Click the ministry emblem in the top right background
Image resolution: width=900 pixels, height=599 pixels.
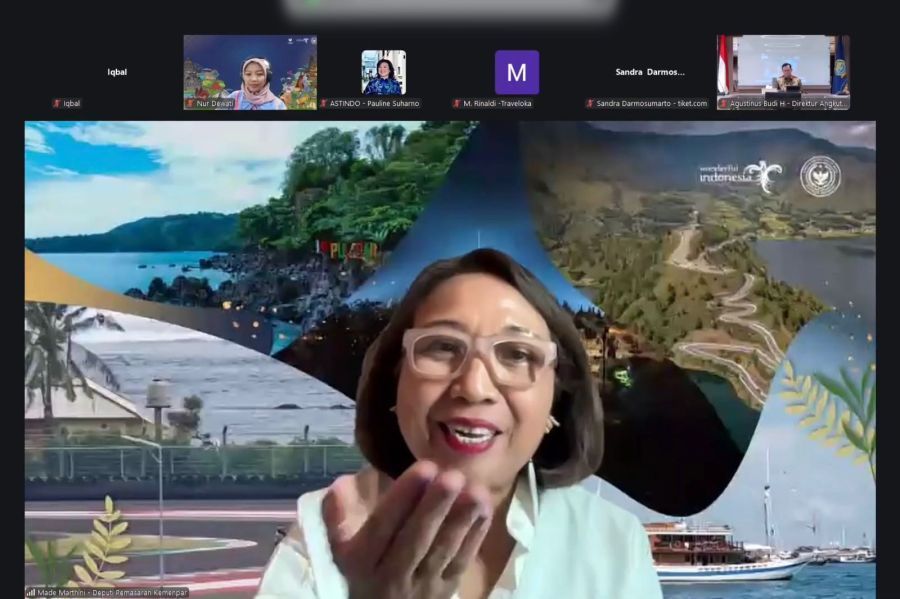(x=822, y=175)
